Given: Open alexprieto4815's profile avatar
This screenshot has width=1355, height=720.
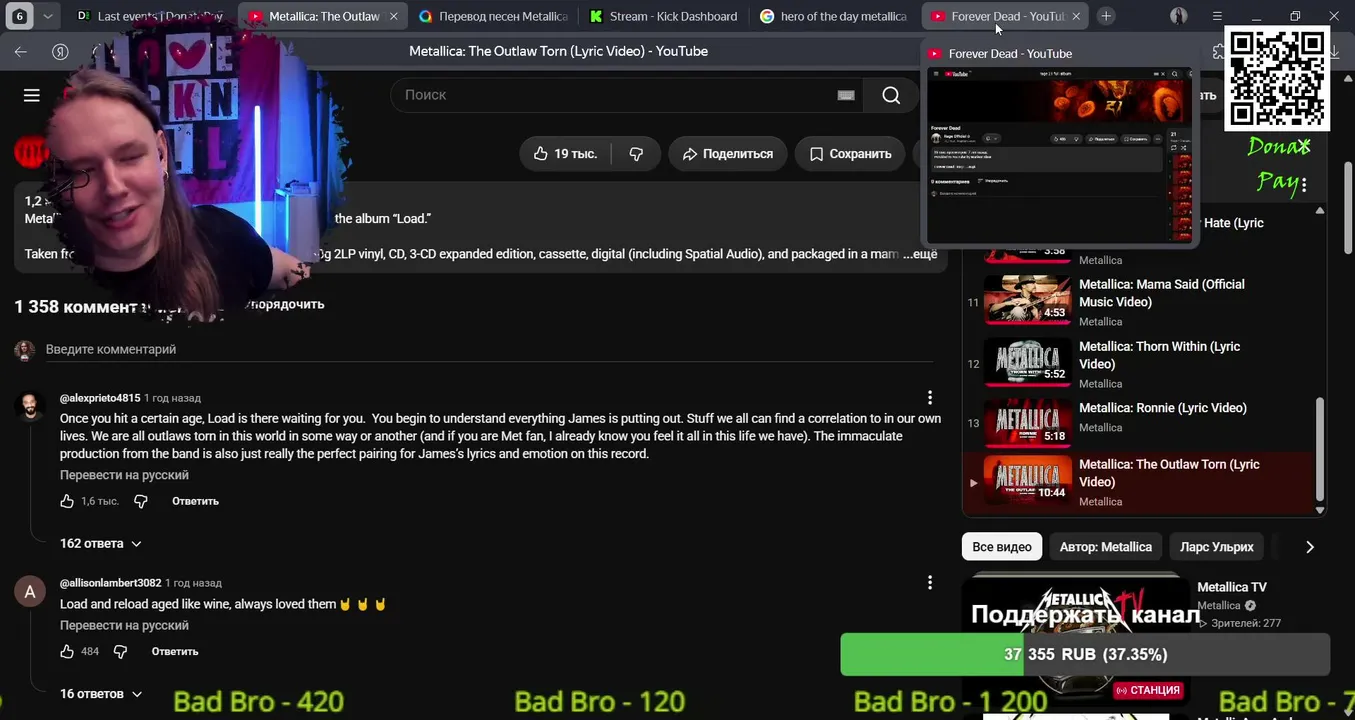Looking at the screenshot, I should [x=30, y=407].
